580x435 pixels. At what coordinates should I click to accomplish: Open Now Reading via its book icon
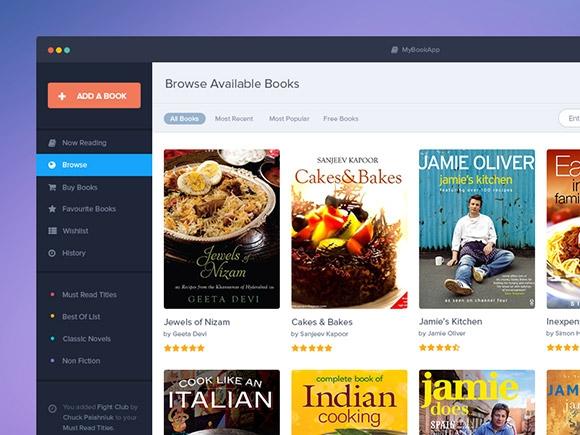click(52, 143)
